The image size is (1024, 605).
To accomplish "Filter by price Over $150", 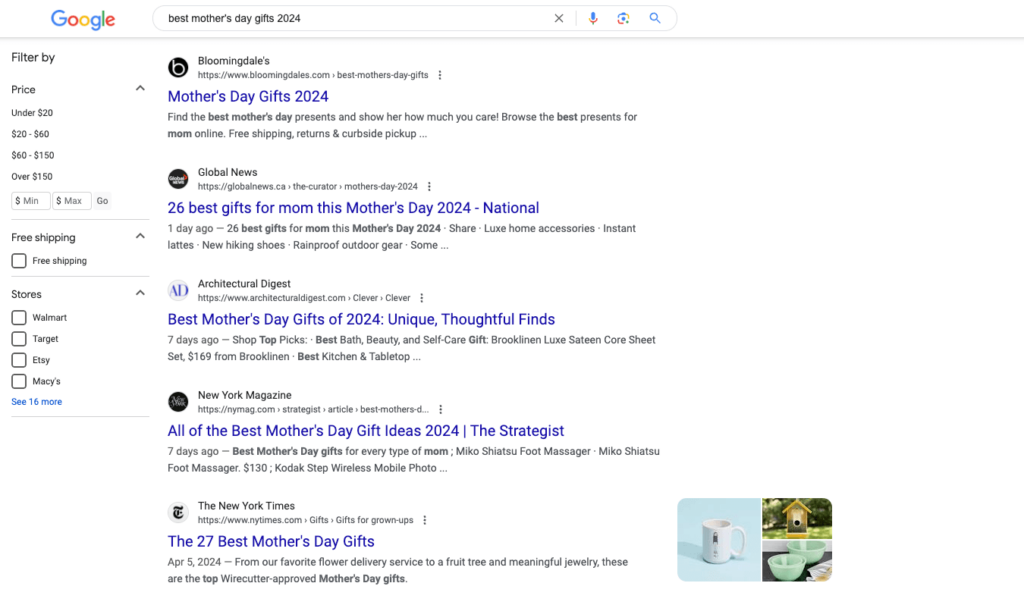I will point(32,176).
